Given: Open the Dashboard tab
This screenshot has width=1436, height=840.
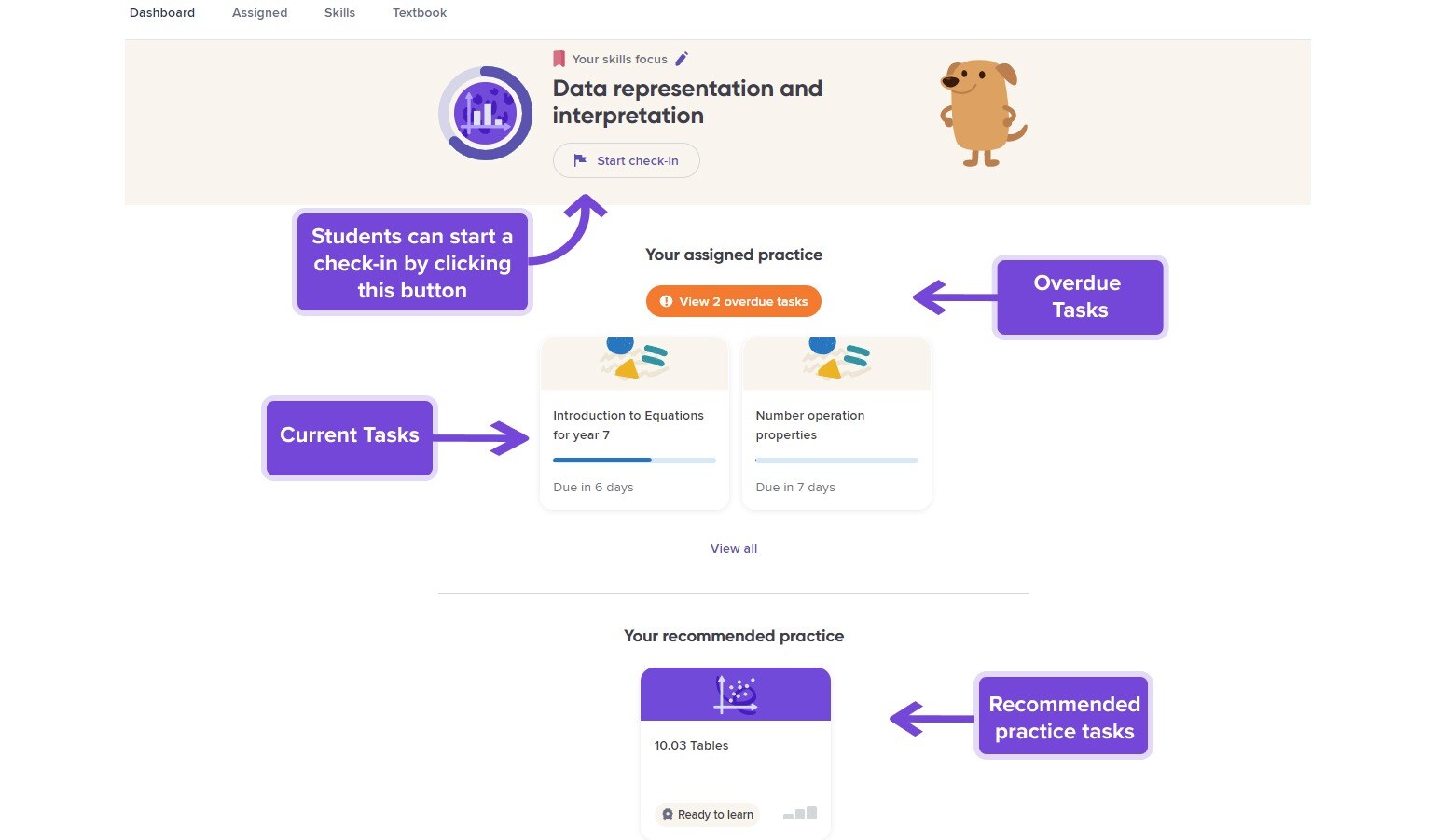Looking at the screenshot, I should tap(162, 13).
